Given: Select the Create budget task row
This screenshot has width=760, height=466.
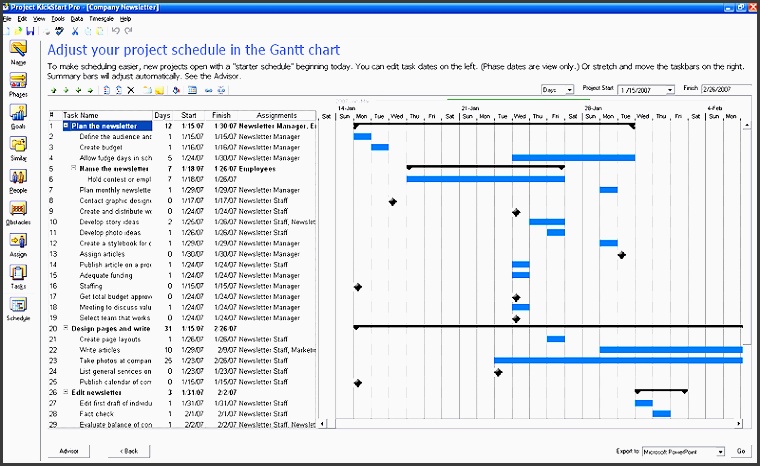Looking at the screenshot, I should coord(182,147).
